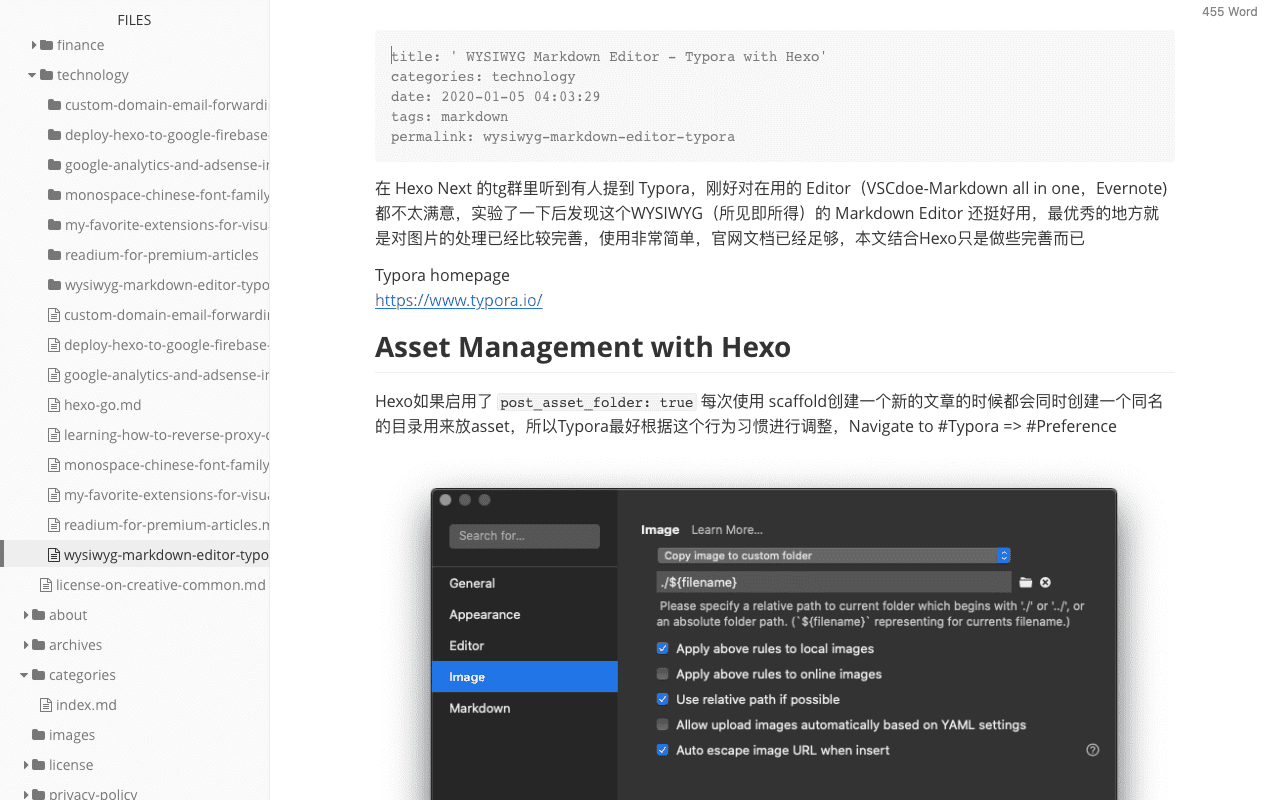Enable 'Apply above rules to online images'
The image size is (1280, 800).
click(662, 674)
